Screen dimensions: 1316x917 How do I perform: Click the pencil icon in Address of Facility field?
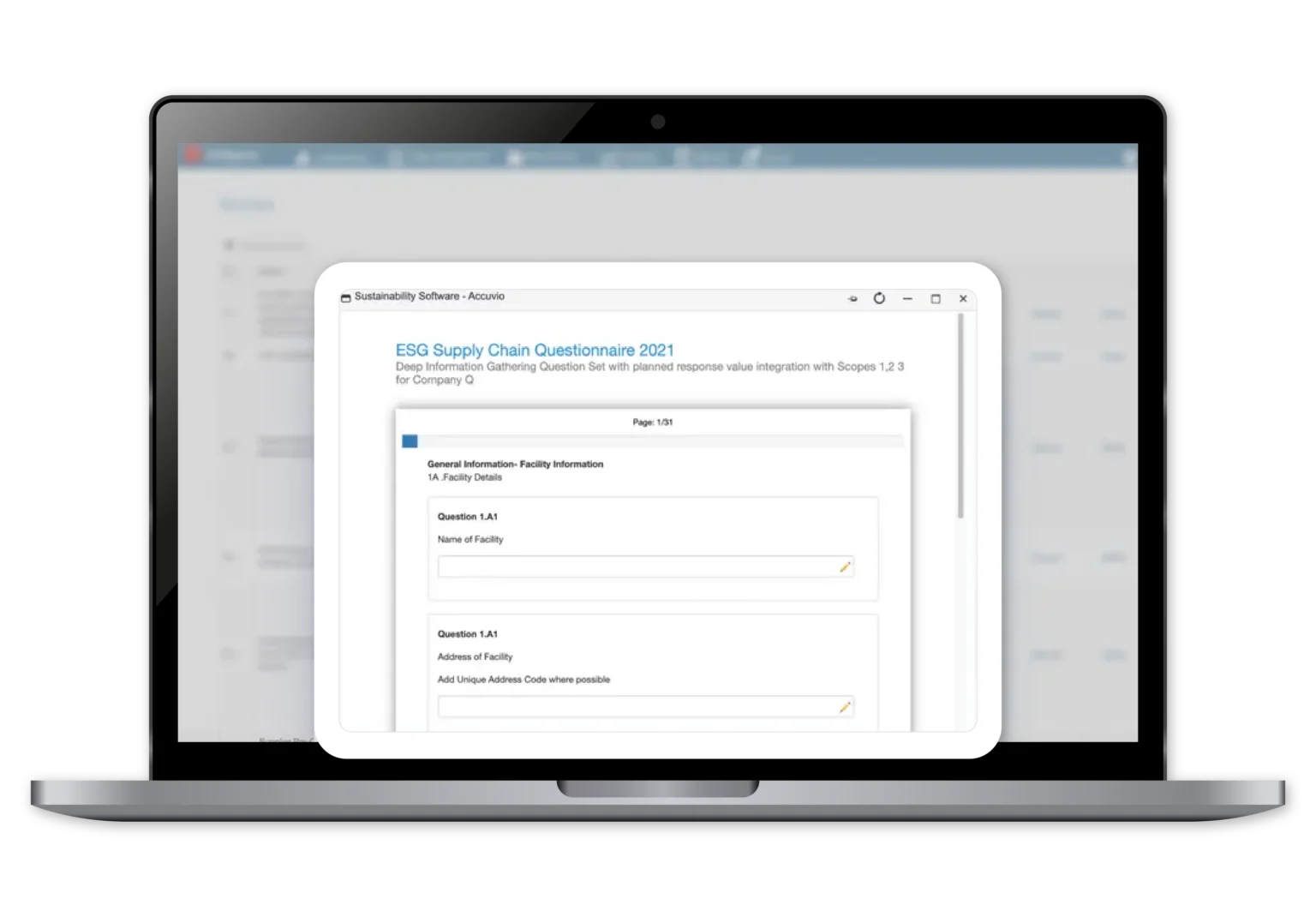click(x=845, y=707)
